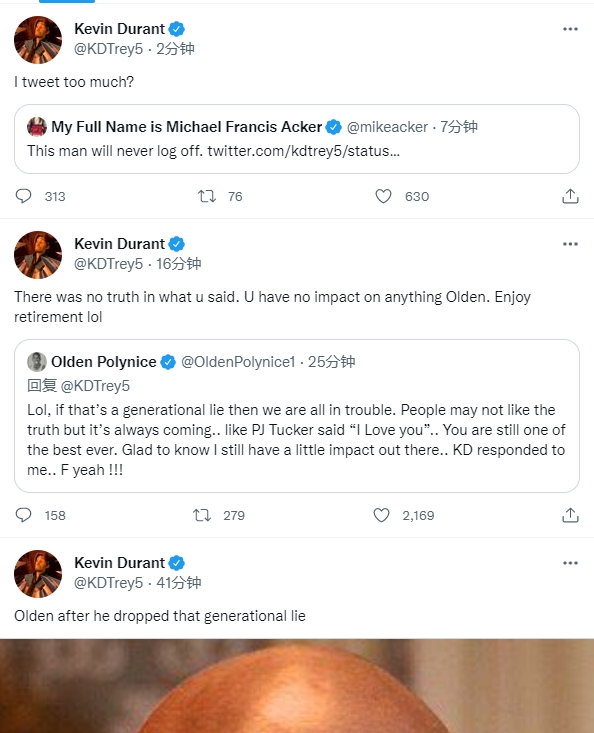Open Kevin Durant name on third tweet
Screen dimensions: 594x733
(x=120, y=563)
